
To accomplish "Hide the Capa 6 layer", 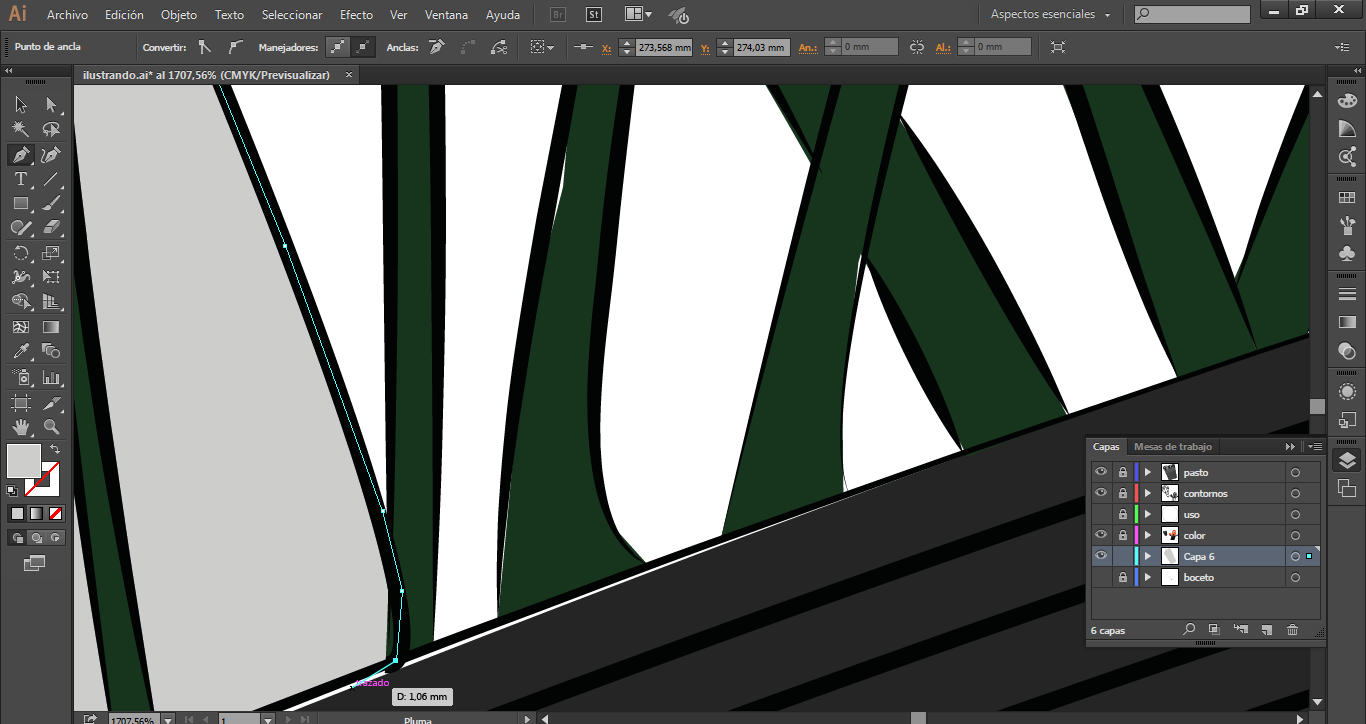I will tap(1101, 556).
